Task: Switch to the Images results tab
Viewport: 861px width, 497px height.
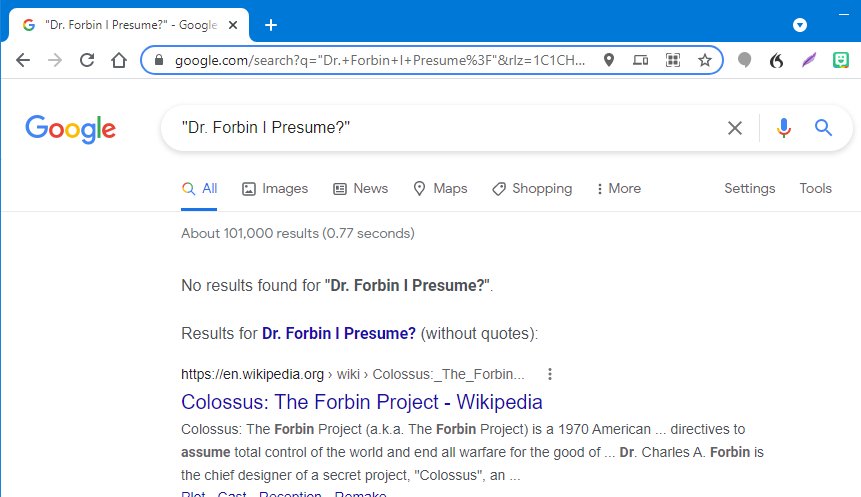Action: (x=275, y=188)
